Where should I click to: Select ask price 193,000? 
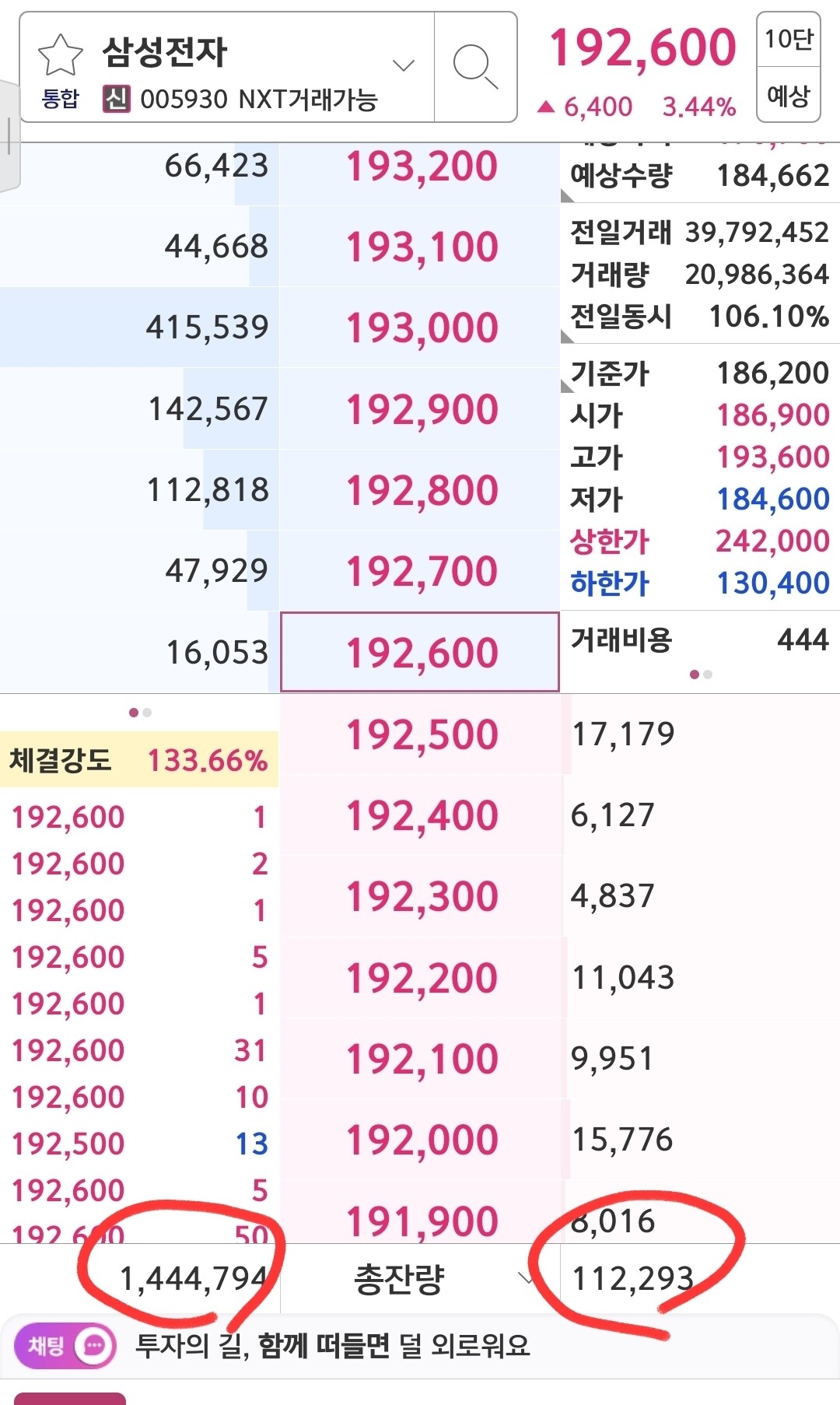click(x=422, y=328)
